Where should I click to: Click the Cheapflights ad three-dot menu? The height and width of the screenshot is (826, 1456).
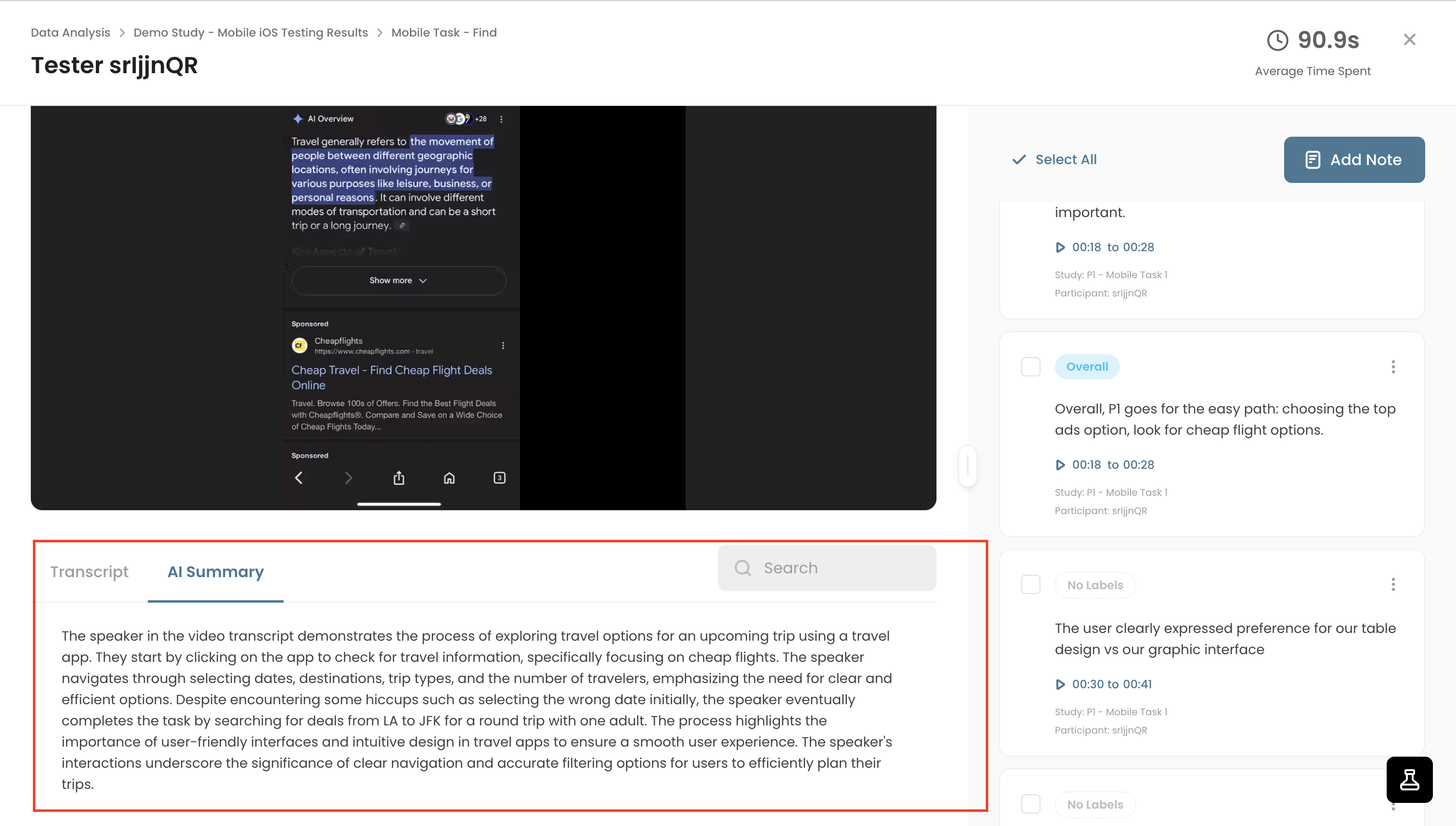click(x=503, y=345)
